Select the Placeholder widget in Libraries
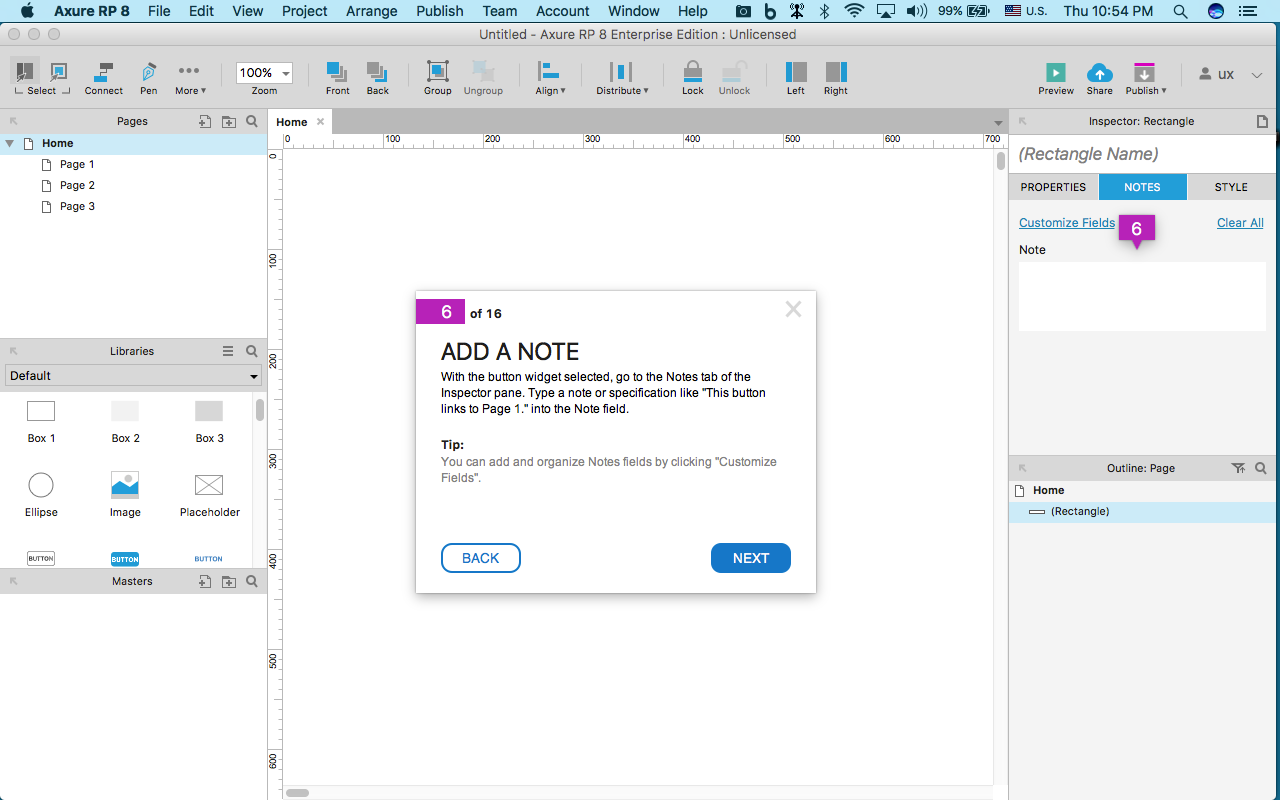This screenshot has width=1280, height=800. pos(209,494)
